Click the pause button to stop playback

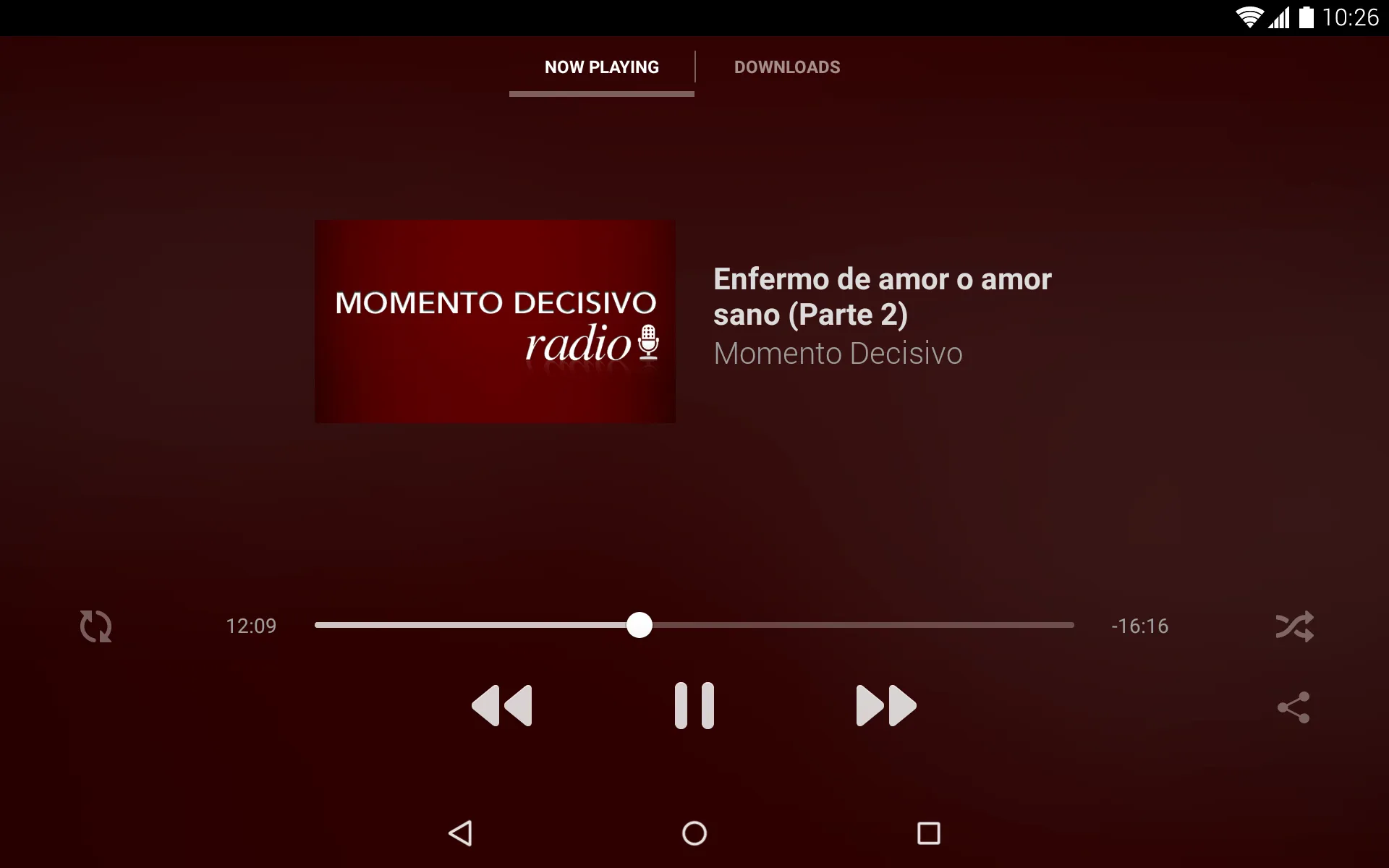[694, 705]
